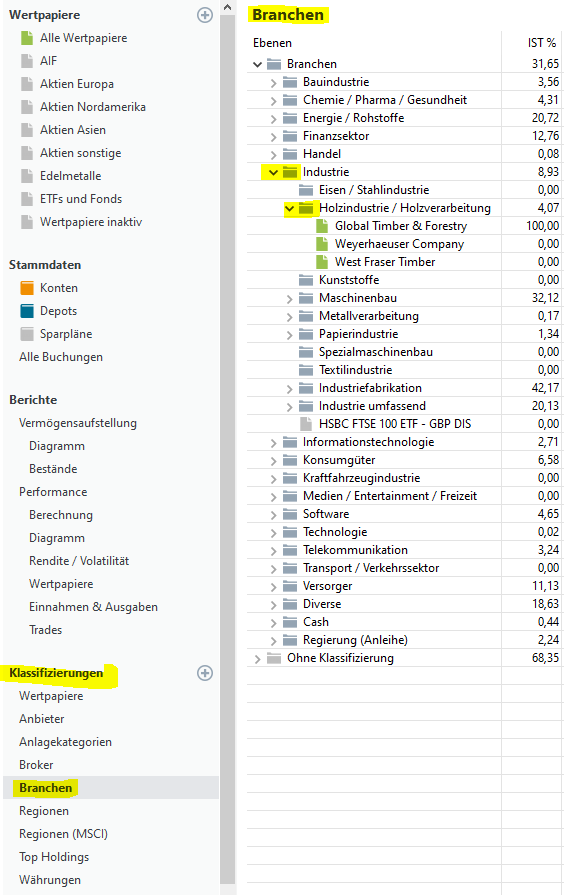Click the folder icon of Cash
This screenshot has width=564, height=895.
(290, 622)
